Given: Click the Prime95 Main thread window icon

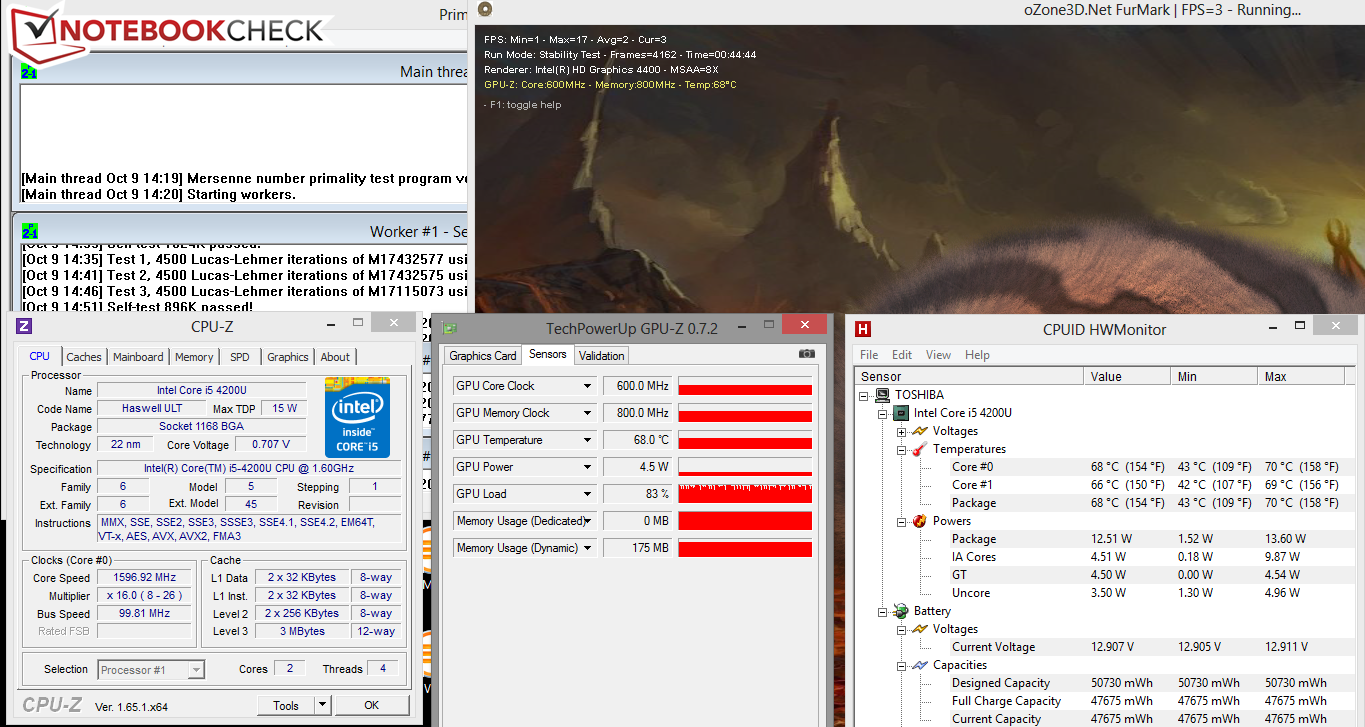Looking at the screenshot, I should click(29, 72).
